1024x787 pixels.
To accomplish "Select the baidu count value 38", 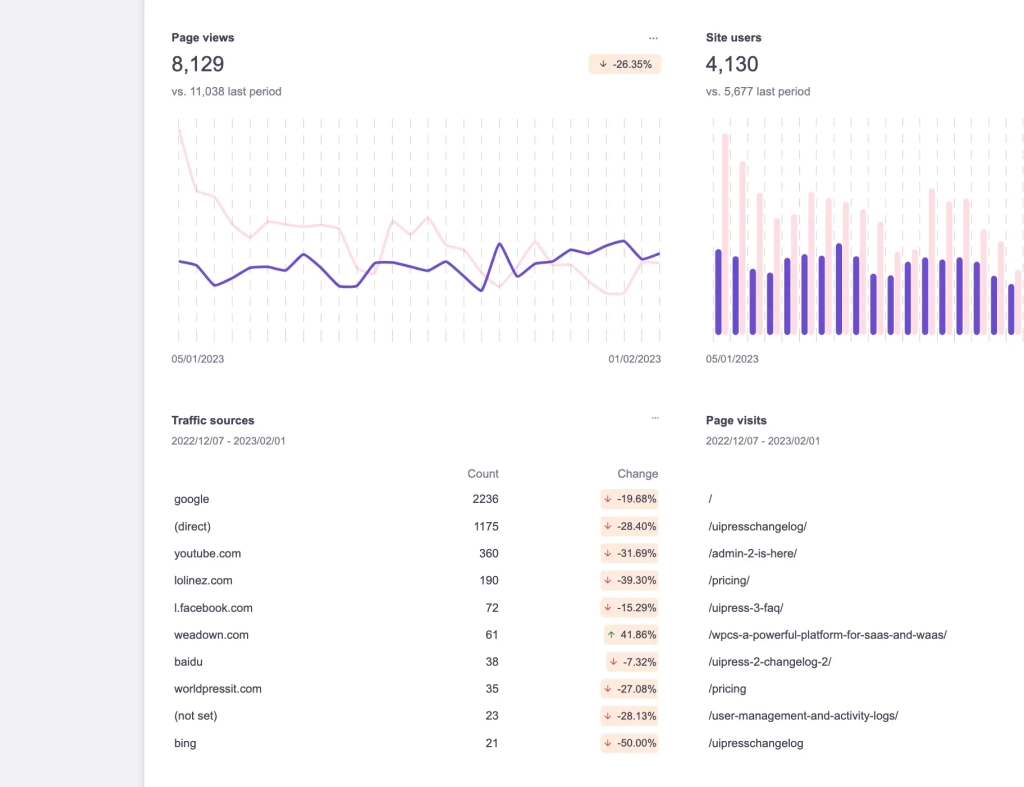I will click(492, 662).
